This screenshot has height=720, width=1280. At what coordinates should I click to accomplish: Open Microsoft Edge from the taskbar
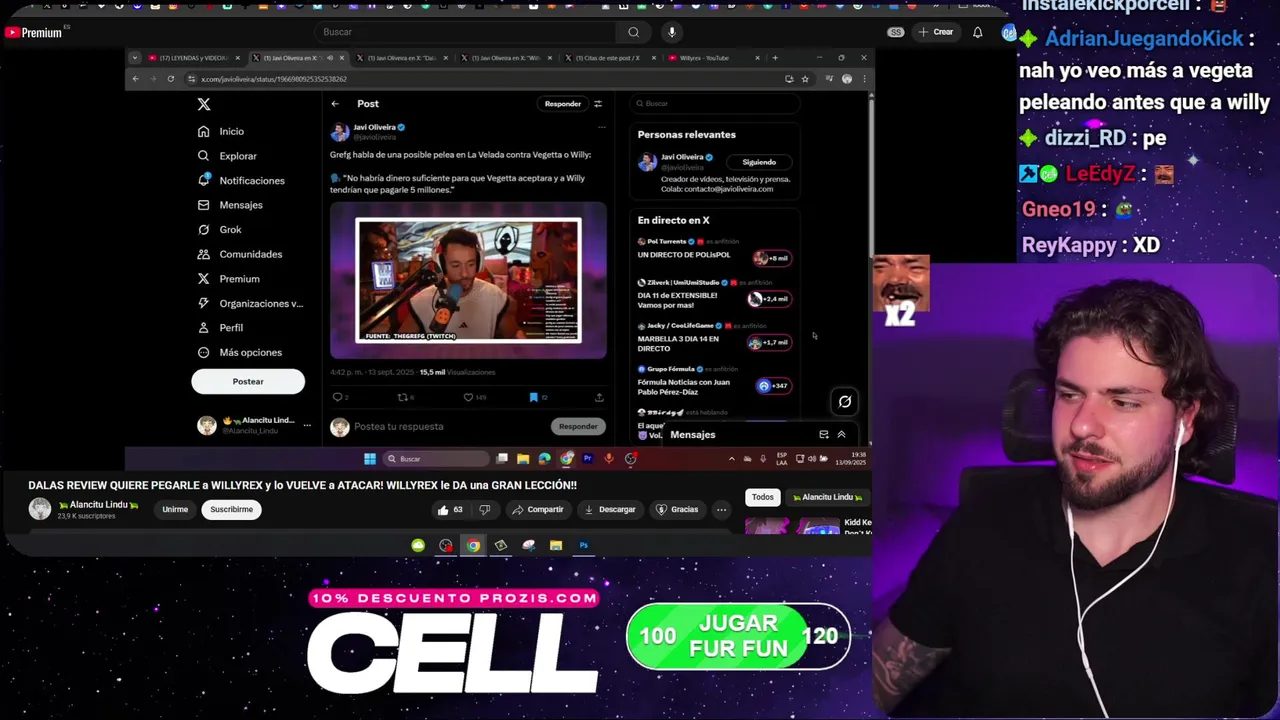[x=544, y=459]
